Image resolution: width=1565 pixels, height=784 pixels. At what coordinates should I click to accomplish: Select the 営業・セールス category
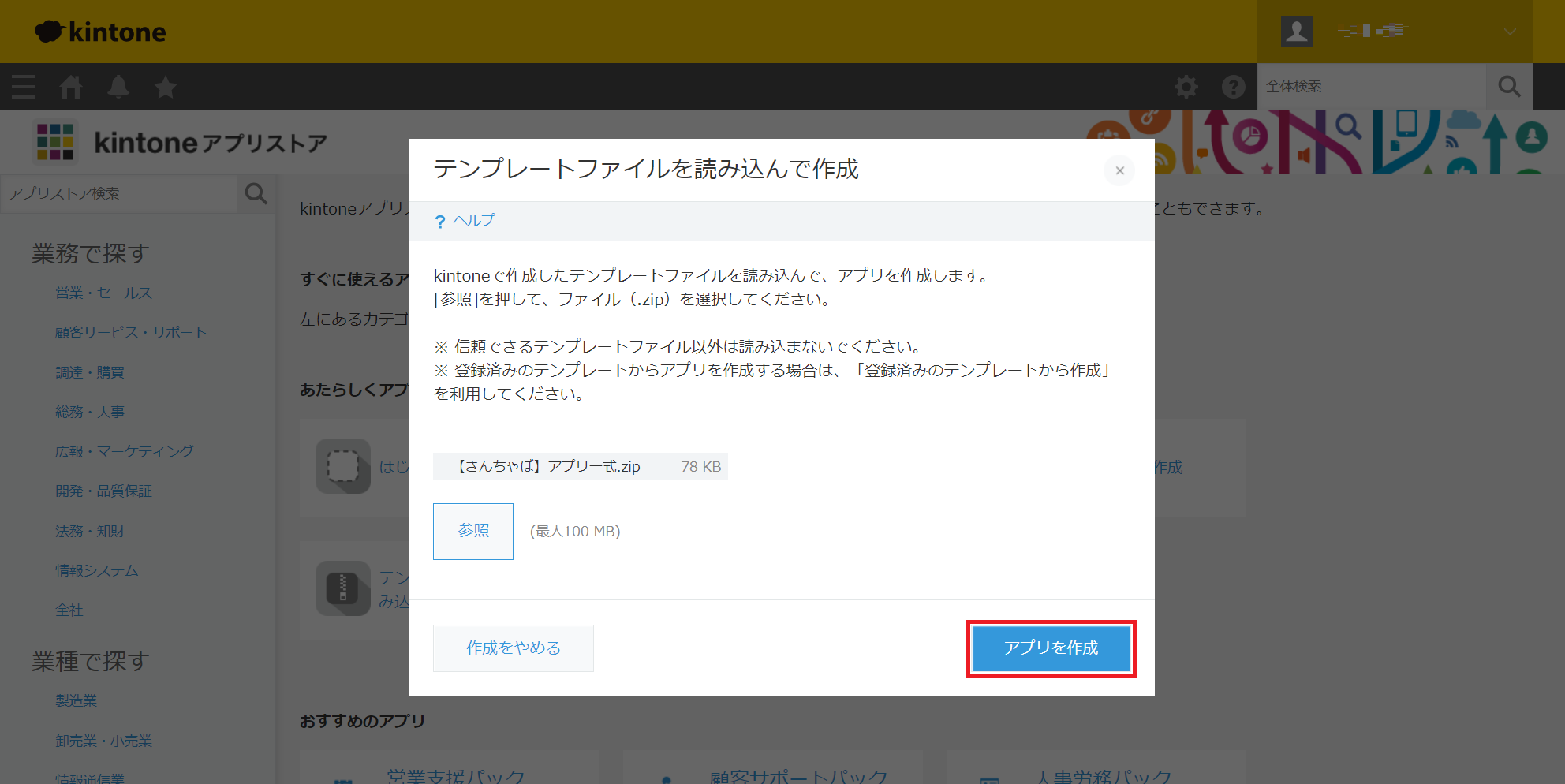point(103,293)
